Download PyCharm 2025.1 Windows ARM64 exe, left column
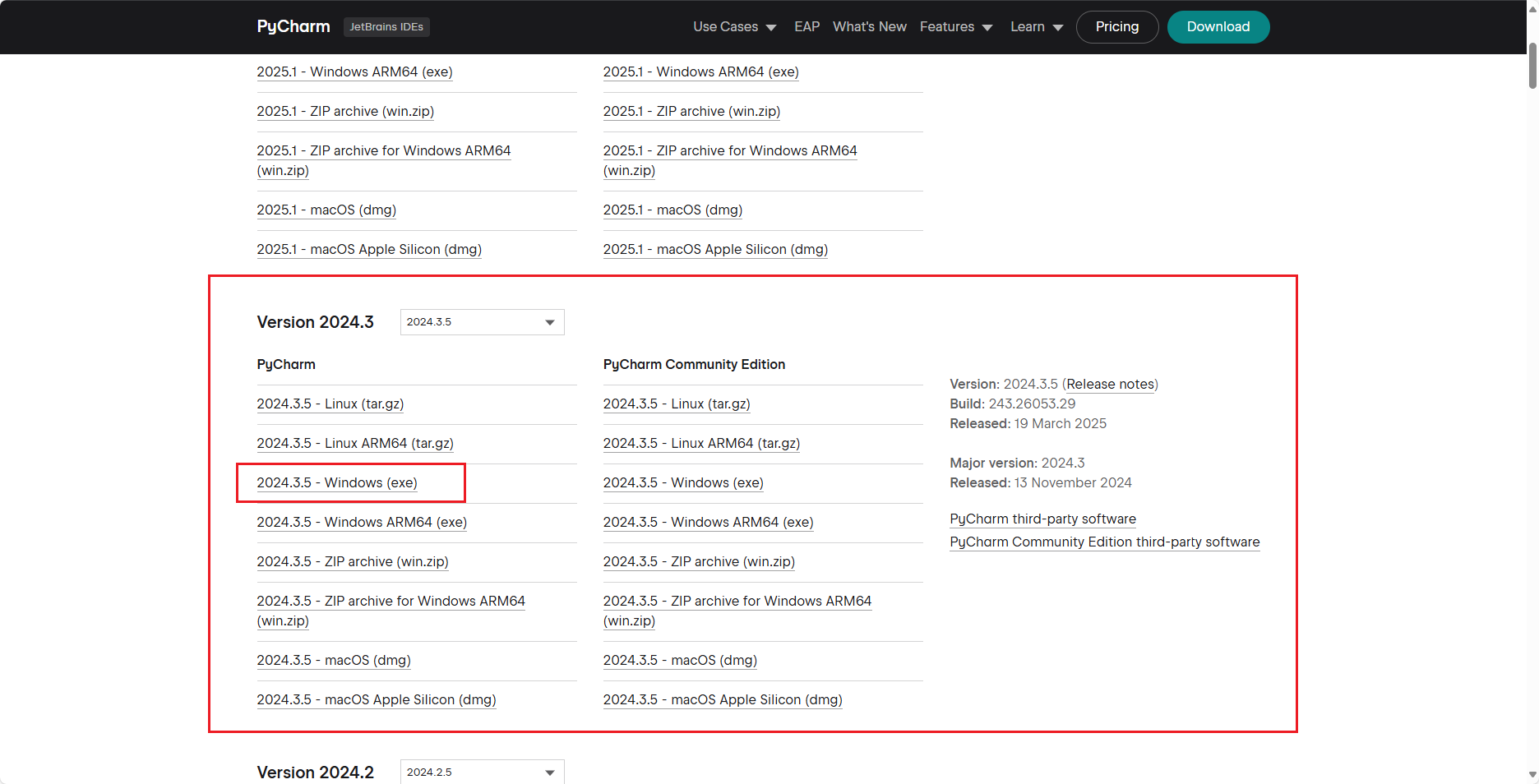This screenshot has width=1539, height=784. click(354, 71)
